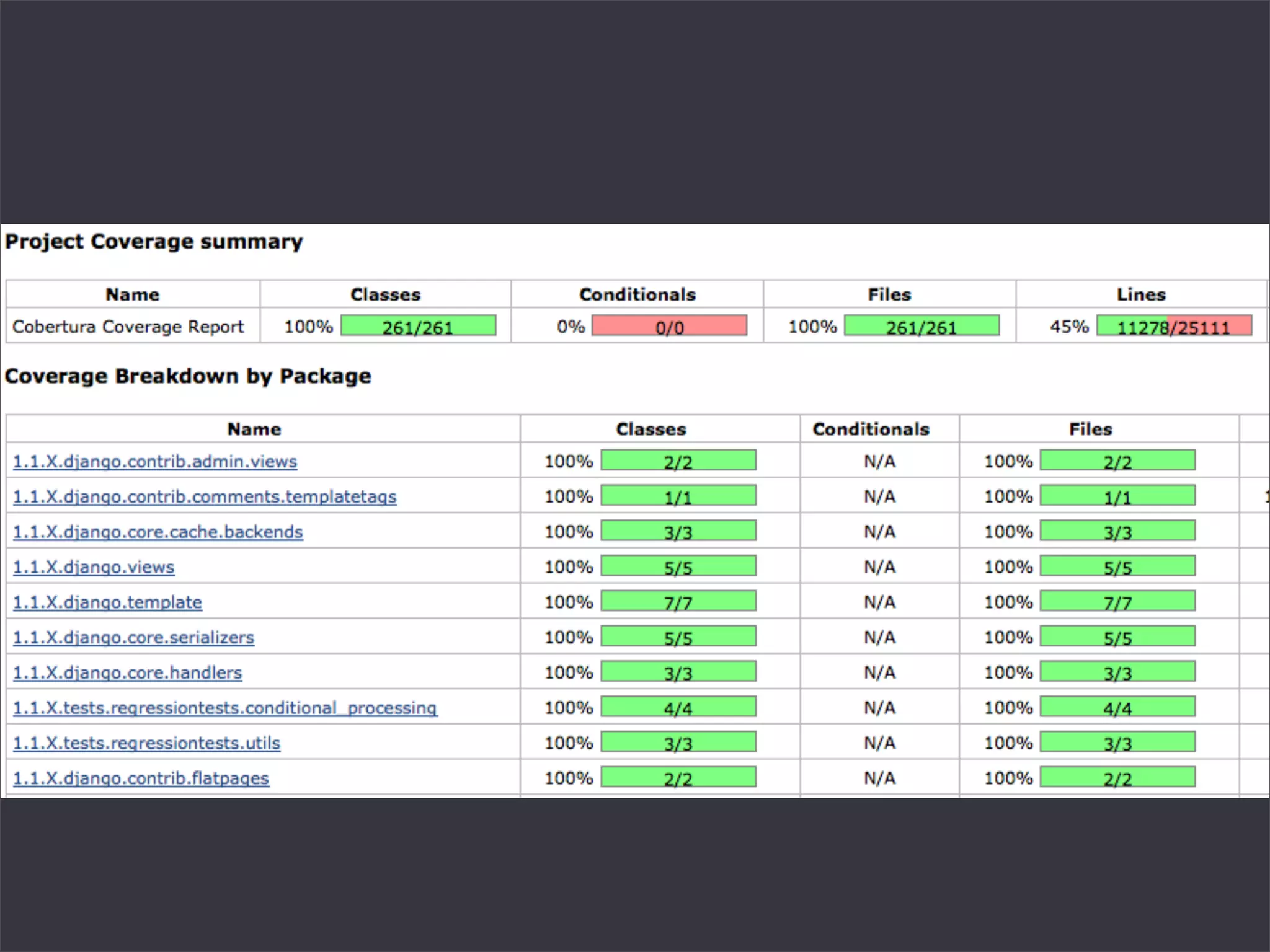Click the Files header in package breakdown table
Viewport: 1270px width, 952px height.
tap(1090, 429)
